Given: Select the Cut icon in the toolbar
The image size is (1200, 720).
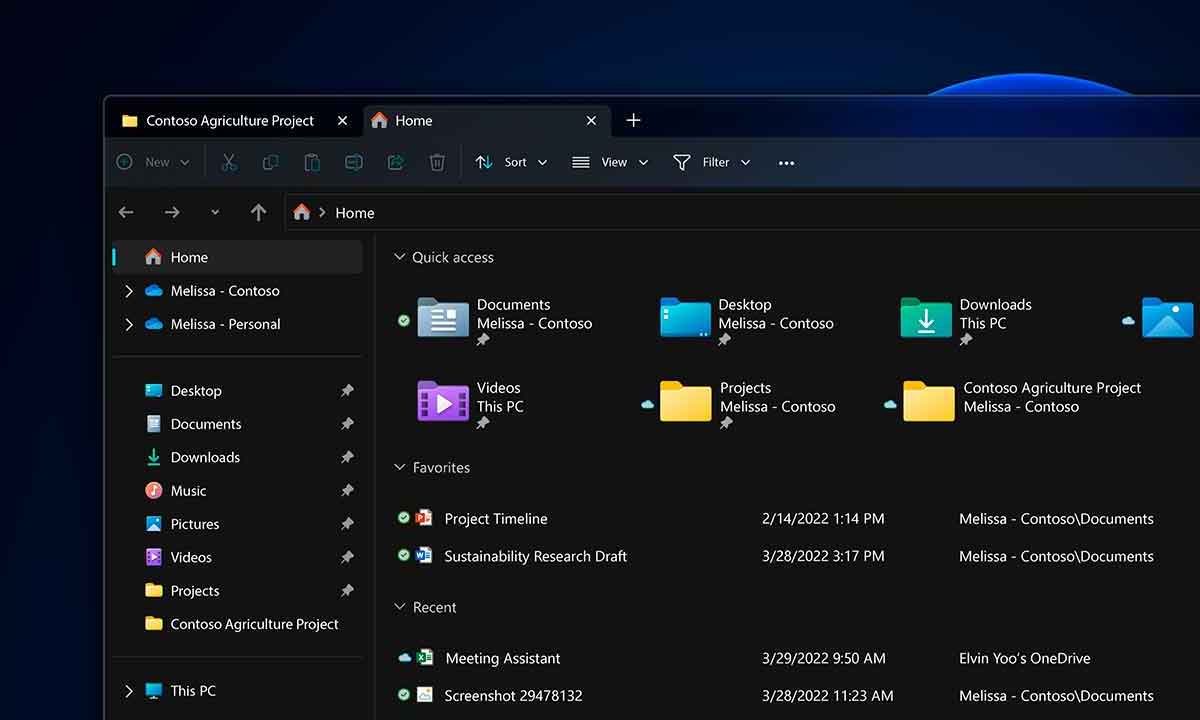Looking at the screenshot, I should point(228,162).
